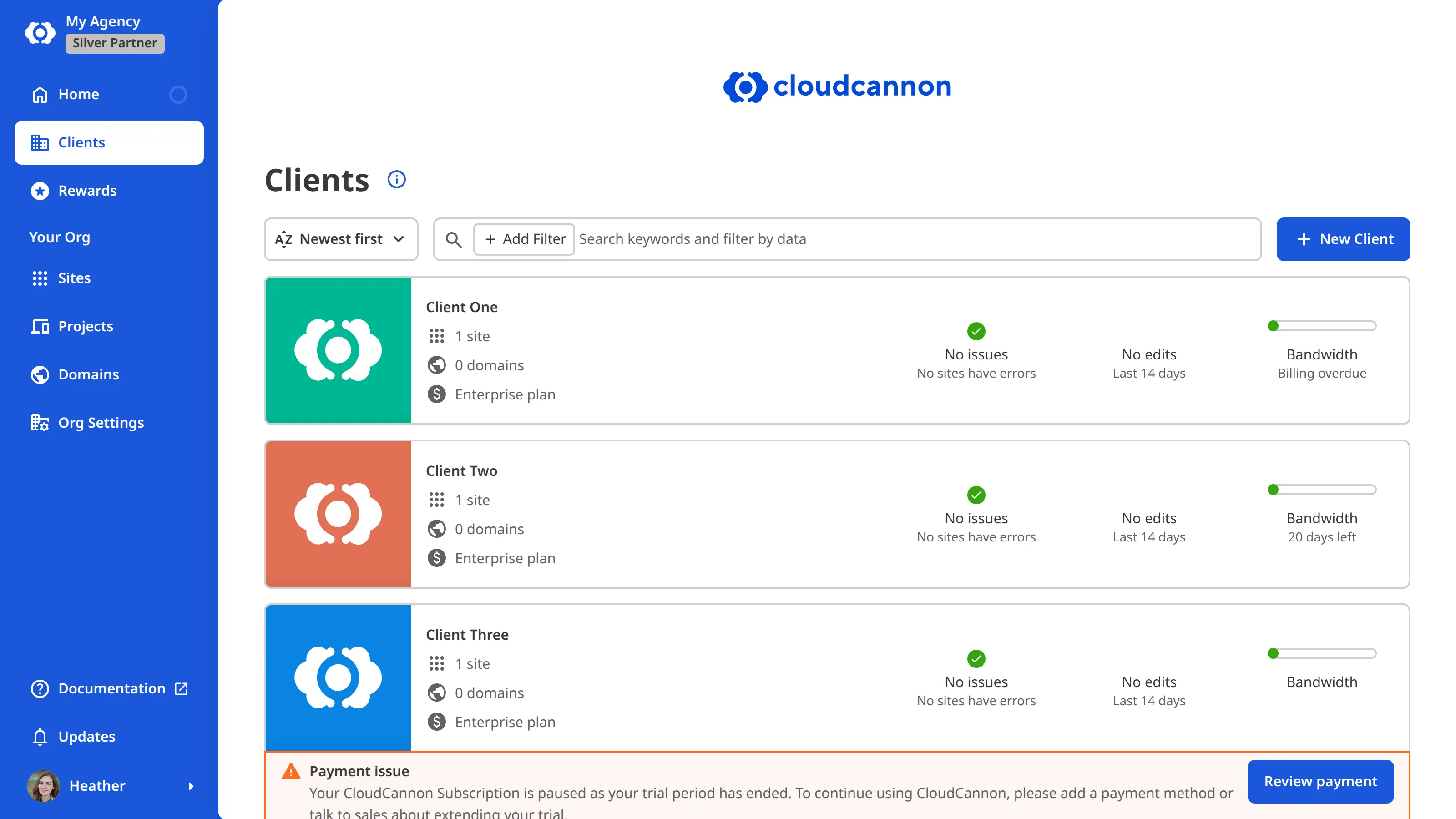1456x819 pixels.
Task: Click the domains globe icon for Client Three
Action: click(436, 693)
